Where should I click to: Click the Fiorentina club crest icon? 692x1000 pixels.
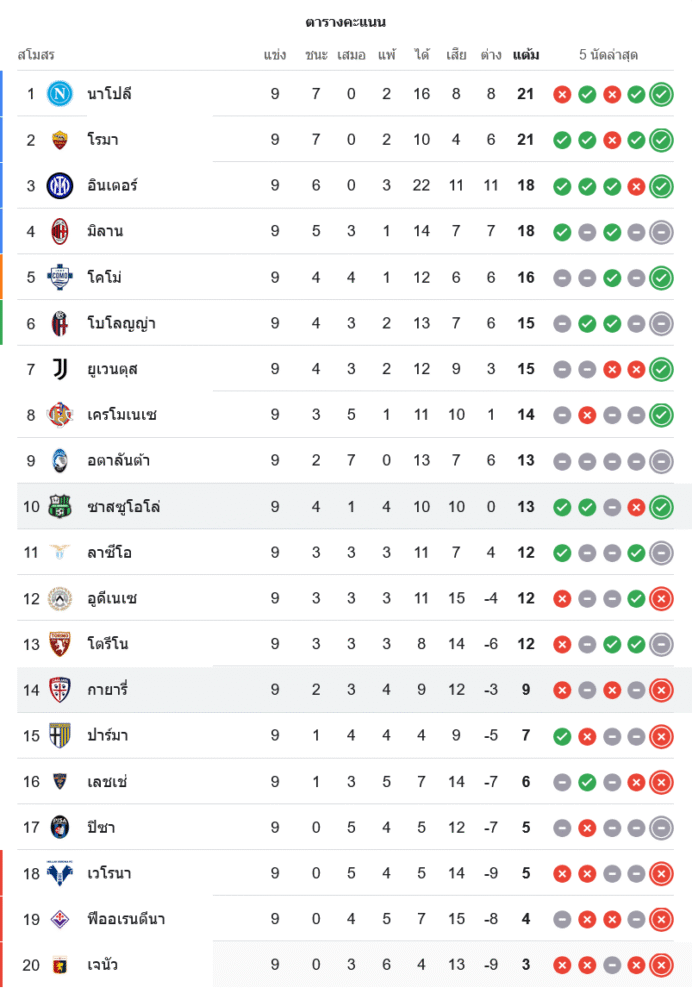pyautogui.click(x=60, y=919)
